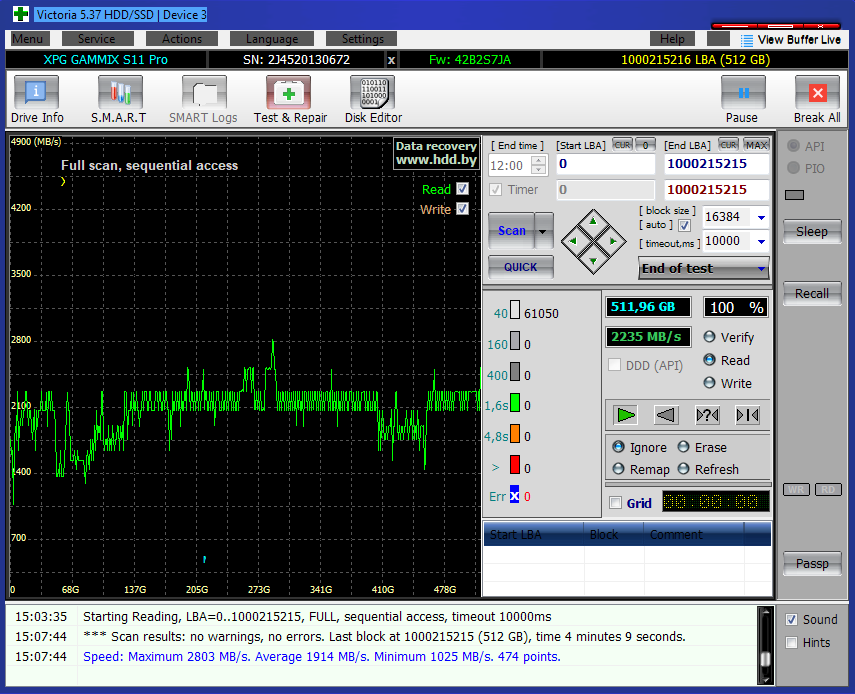Open the Service menu
This screenshot has height=694, width=855.
96,39
